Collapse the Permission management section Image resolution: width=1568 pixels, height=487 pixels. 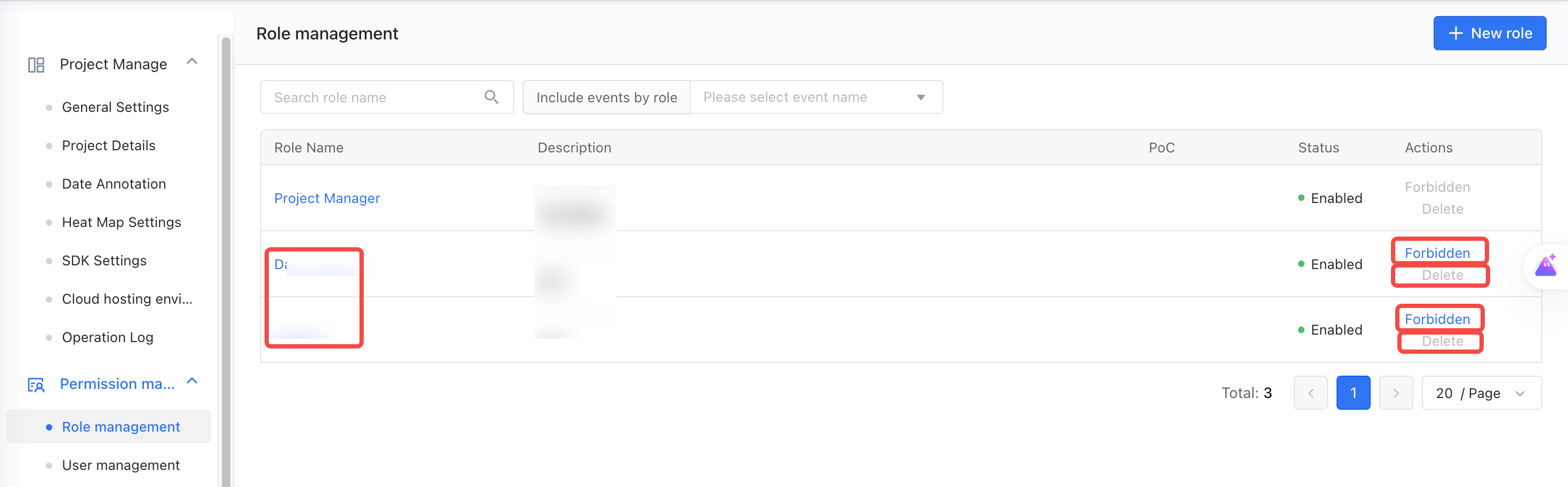193,381
